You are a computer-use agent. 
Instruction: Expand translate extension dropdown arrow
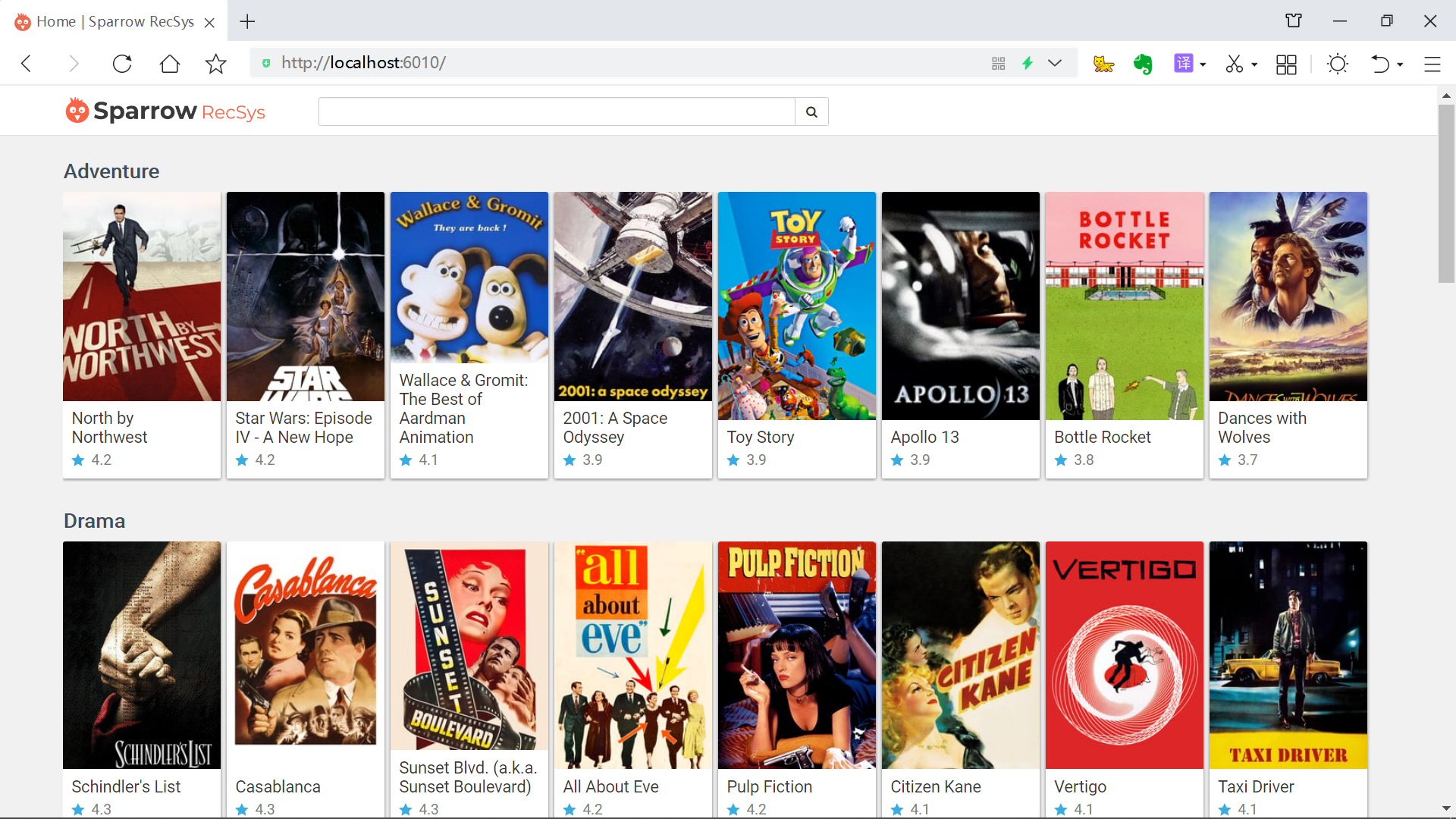[x=1203, y=64]
